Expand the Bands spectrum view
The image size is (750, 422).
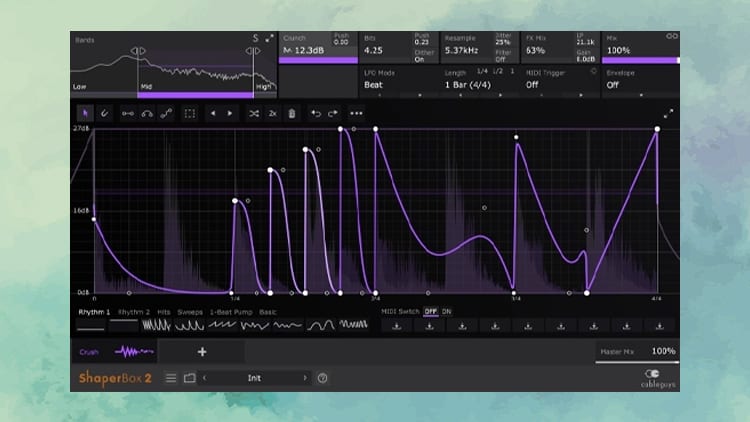coord(270,38)
